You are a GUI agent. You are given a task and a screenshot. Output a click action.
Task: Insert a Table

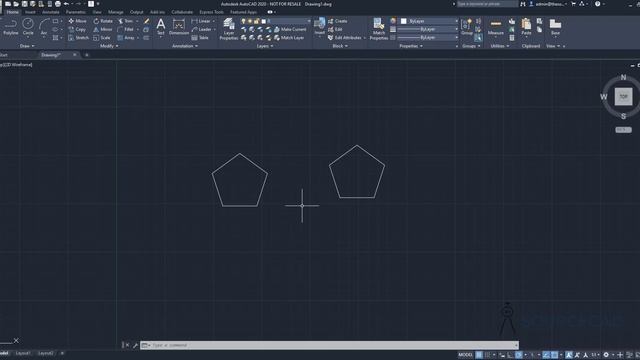coord(200,38)
